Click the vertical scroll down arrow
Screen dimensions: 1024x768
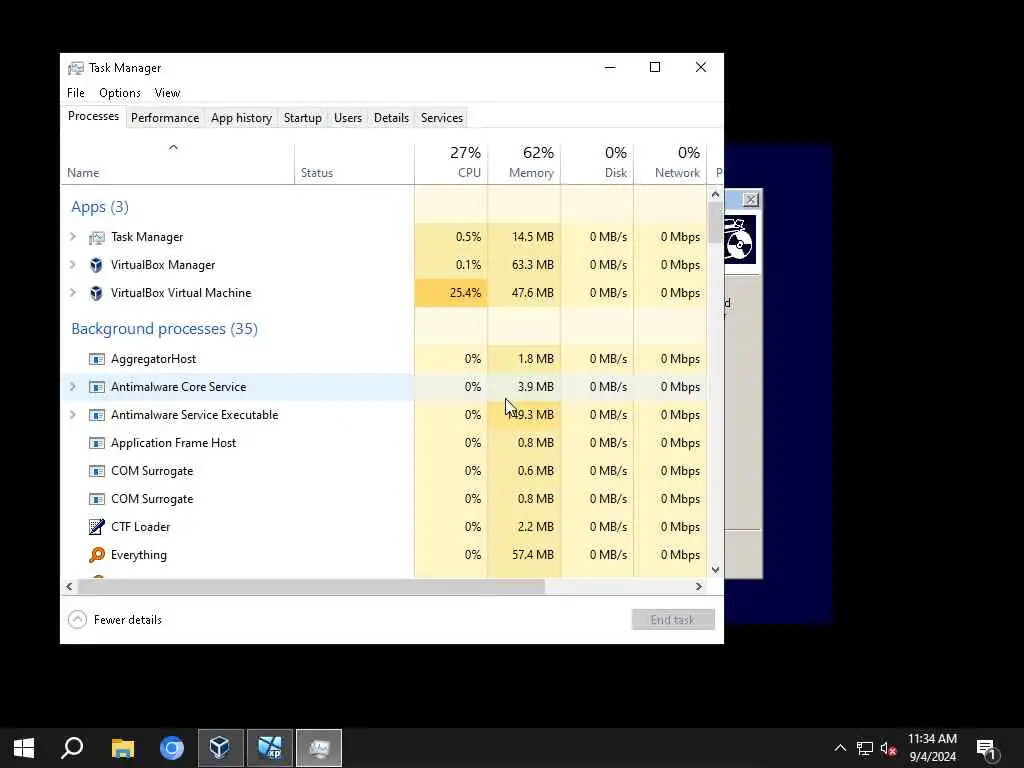coord(715,569)
